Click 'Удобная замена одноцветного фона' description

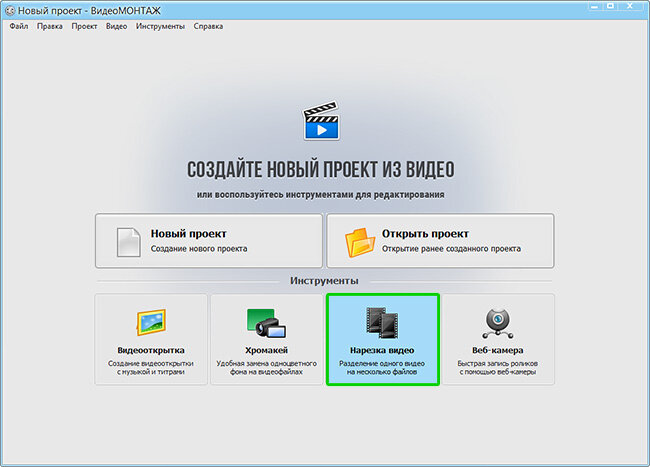[x=267, y=368]
